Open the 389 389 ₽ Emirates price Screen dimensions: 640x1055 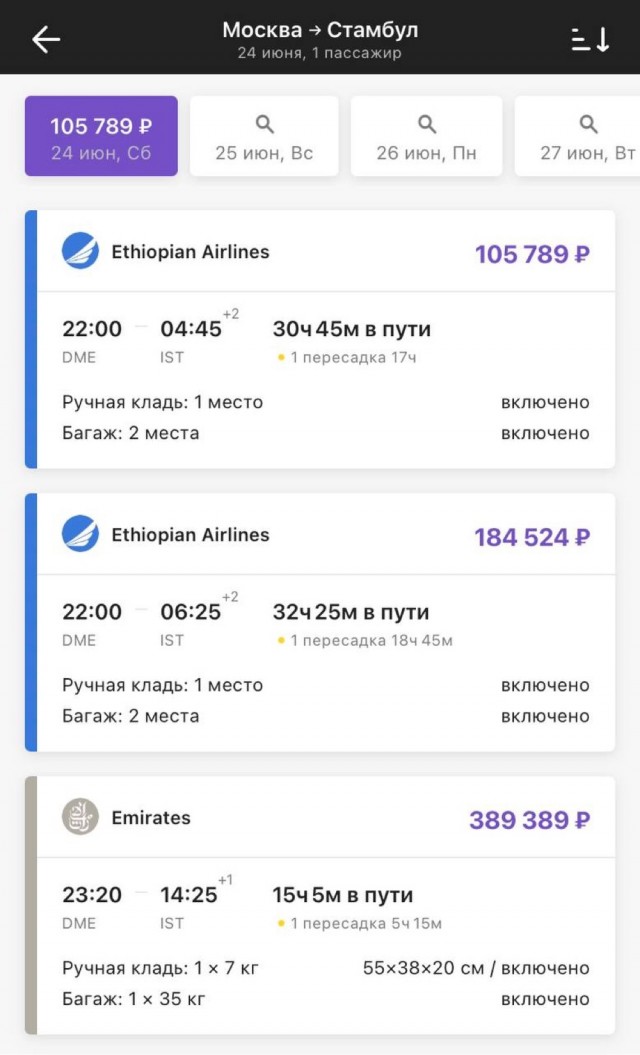tap(529, 820)
